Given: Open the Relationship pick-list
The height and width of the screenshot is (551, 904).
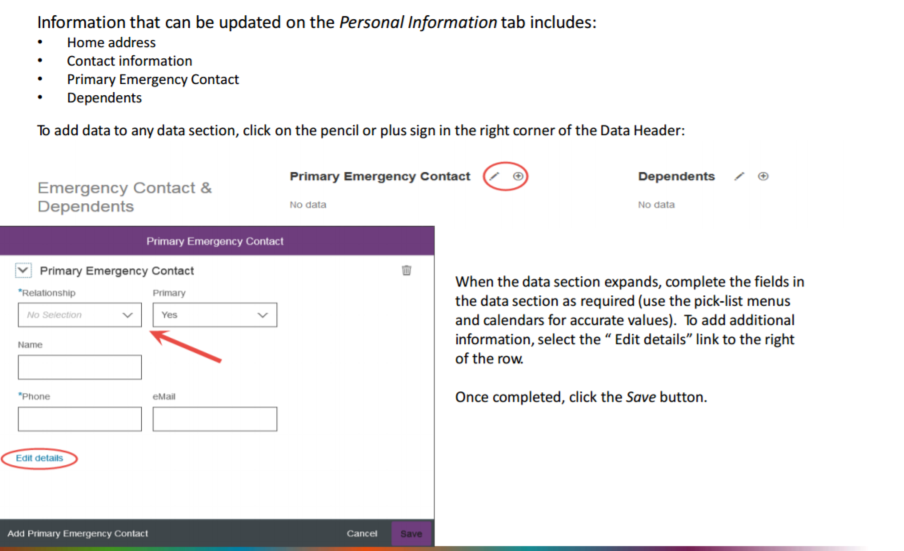Looking at the screenshot, I should [x=80, y=315].
